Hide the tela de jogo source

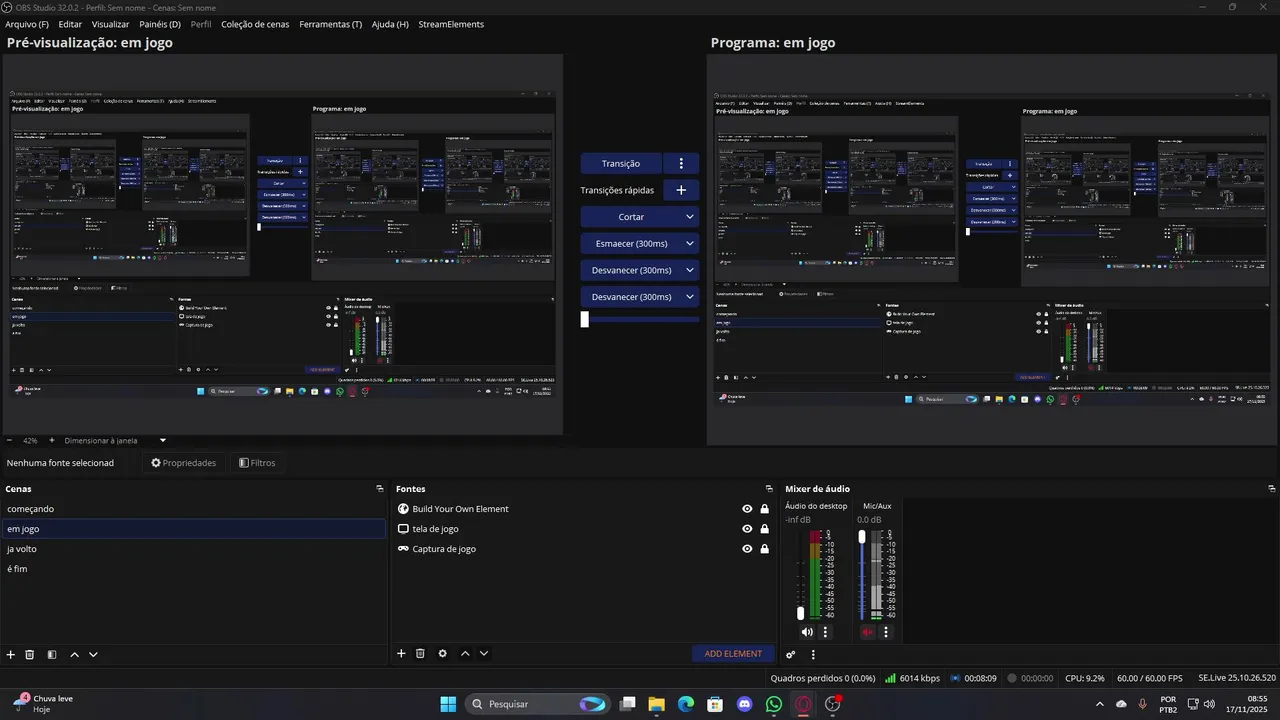(747, 529)
